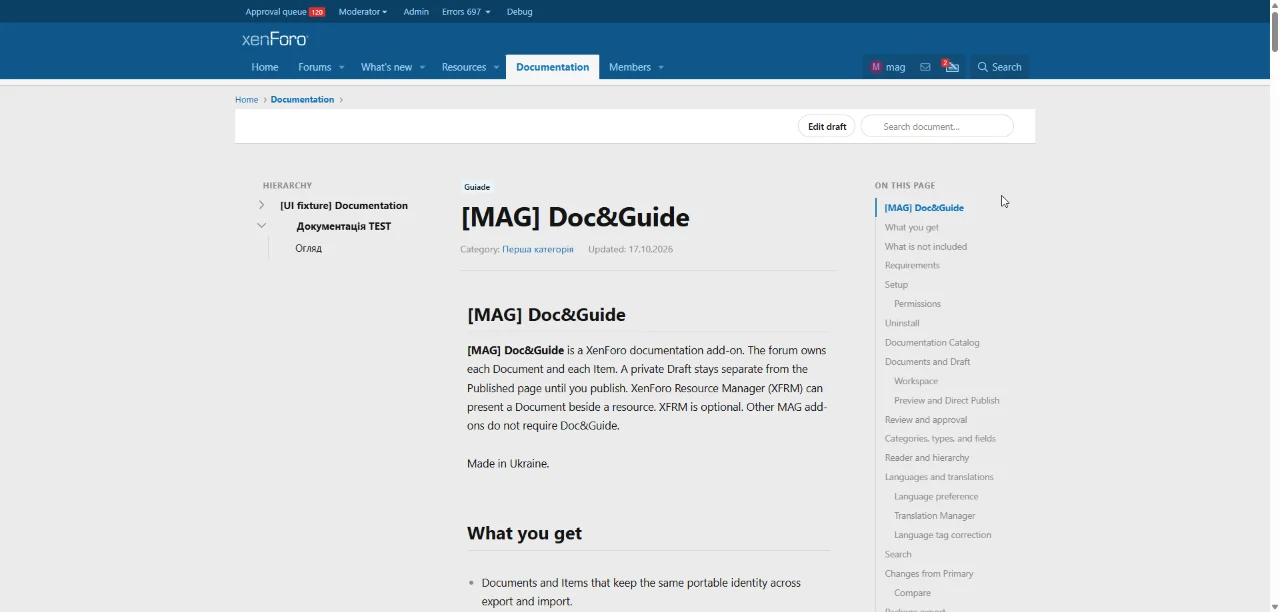Image resolution: width=1280 pixels, height=612 pixels.
Task: Open the Forums dropdown arrow
Action: pos(341,67)
